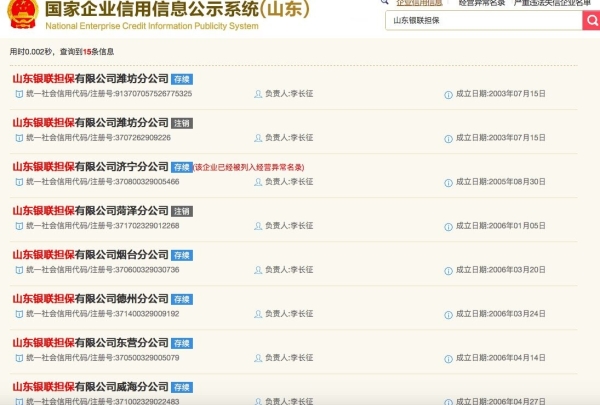Click person icon in 烟台分公司 row

pyautogui.click(x=258, y=270)
